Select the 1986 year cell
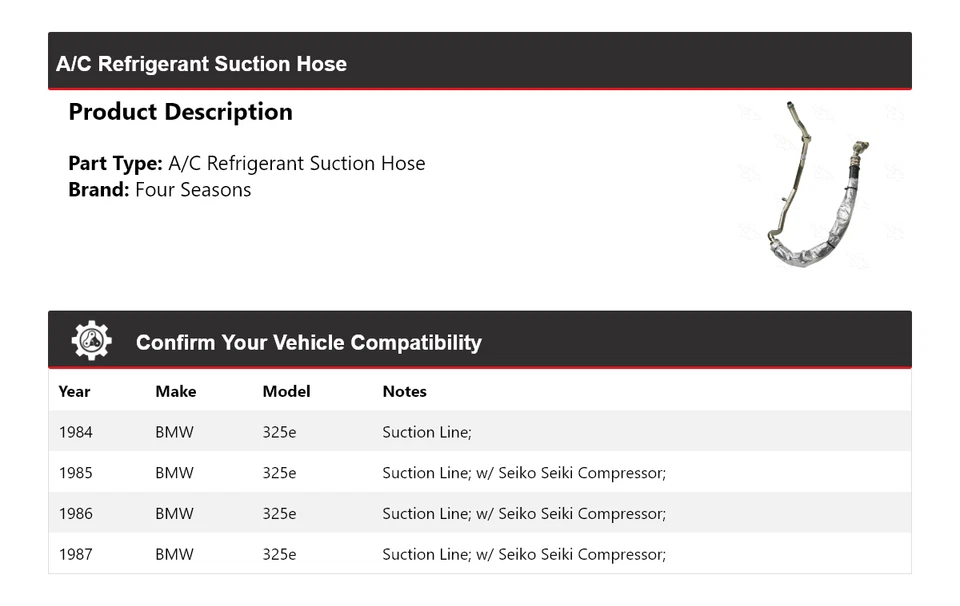This screenshot has width=960, height=606. (x=75, y=514)
